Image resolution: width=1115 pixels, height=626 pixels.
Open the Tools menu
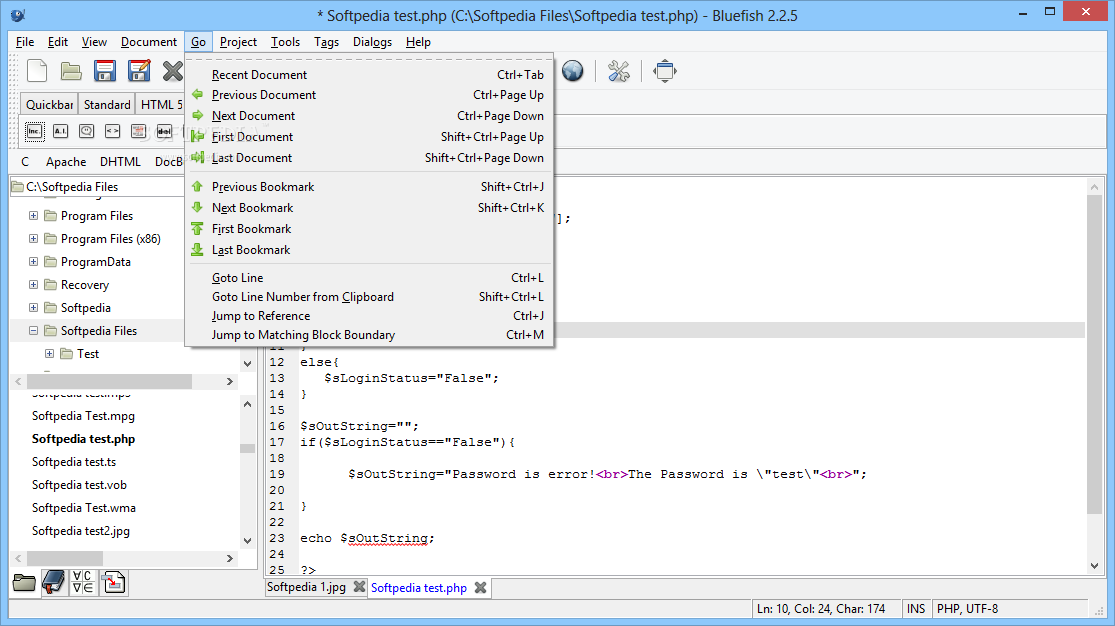click(x=285, y=42)
